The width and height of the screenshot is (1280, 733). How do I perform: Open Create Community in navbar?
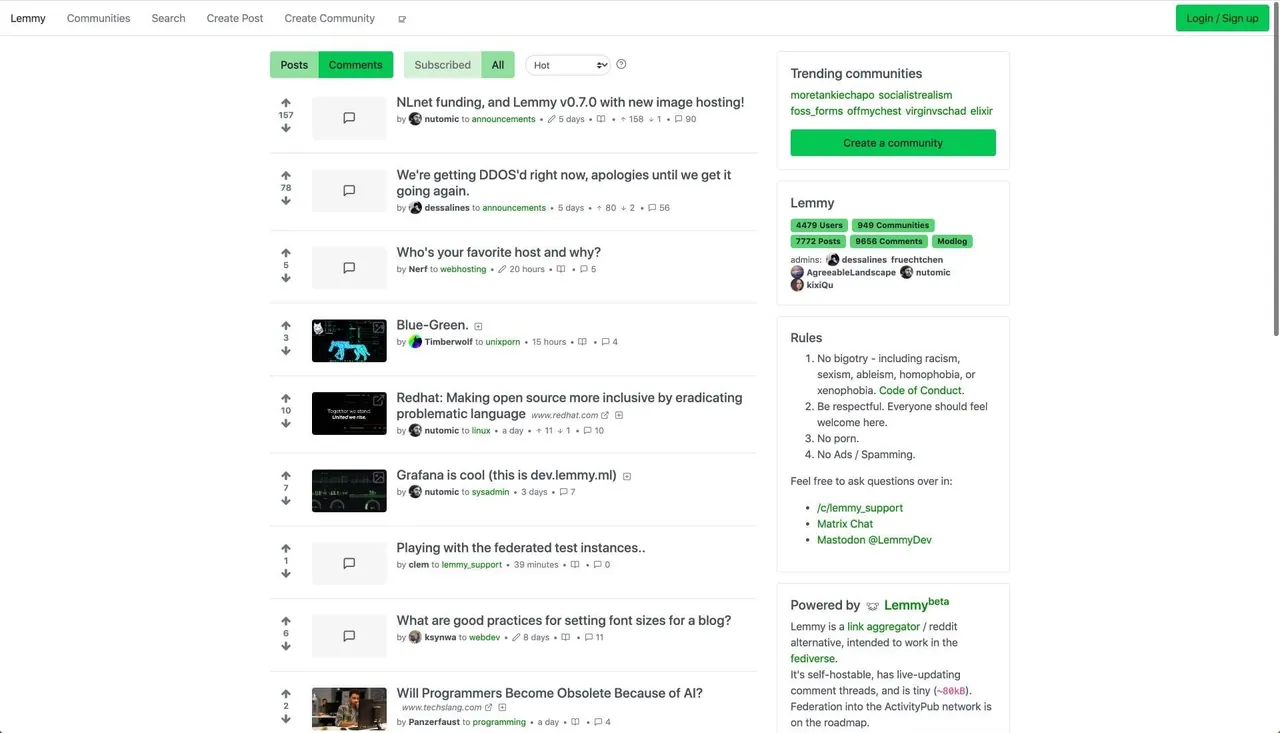330,18
